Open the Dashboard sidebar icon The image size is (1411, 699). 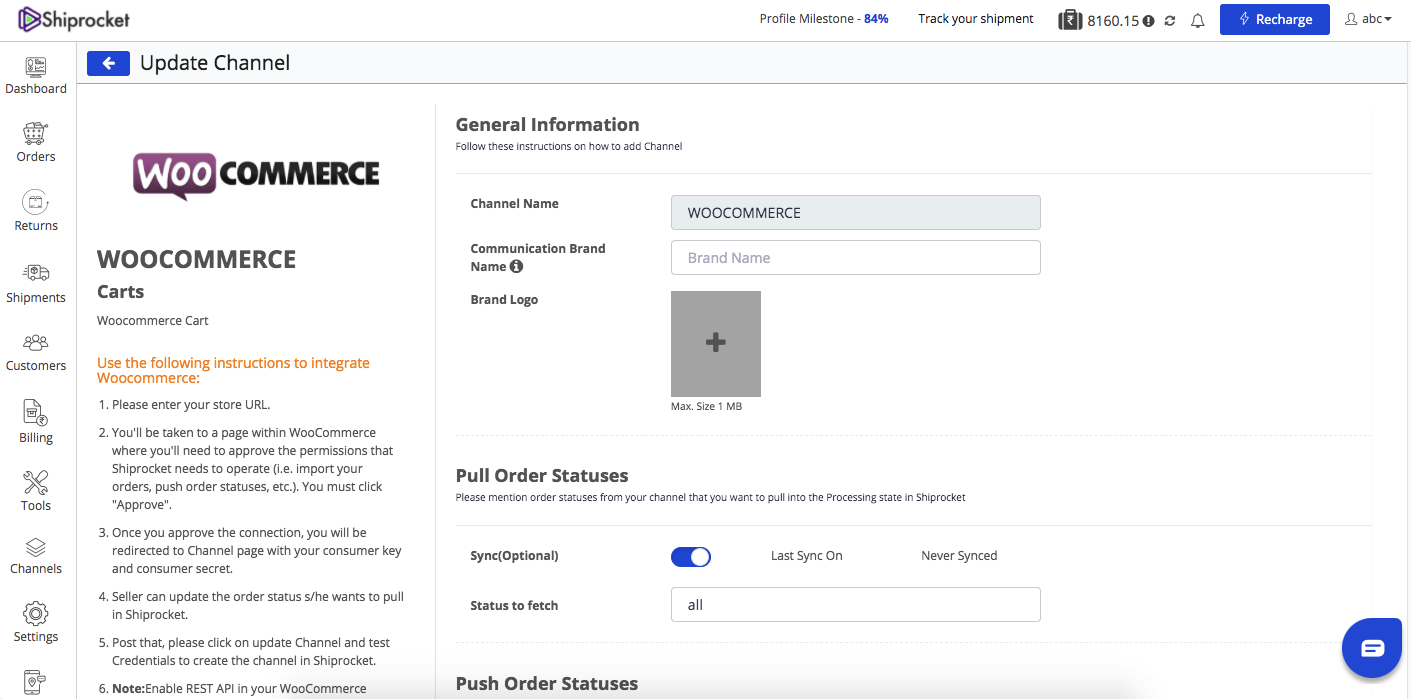(x=36, y=76)
